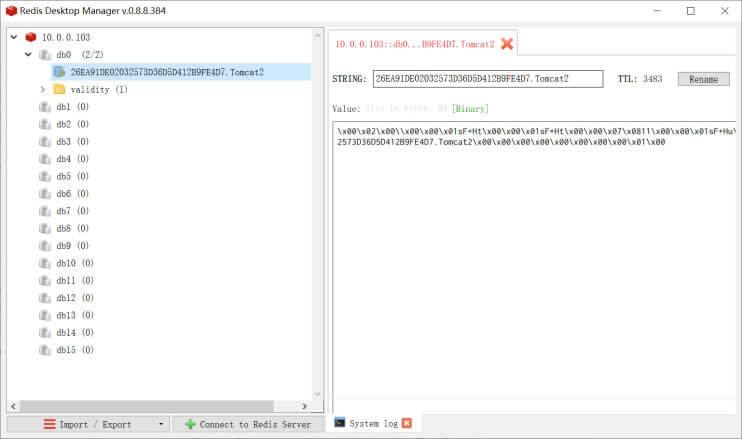
Task: Click the db11 database icon
Action: tap(45, 281)
